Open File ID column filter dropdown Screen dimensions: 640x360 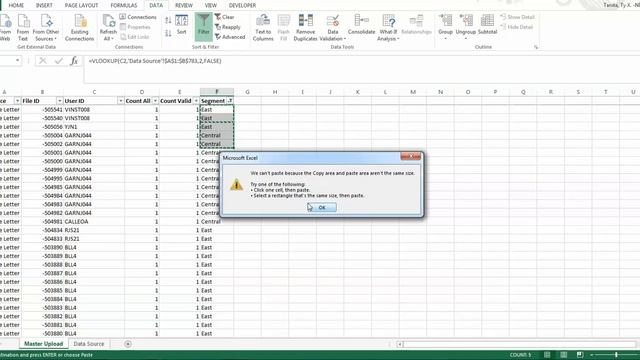coord(59,101)
